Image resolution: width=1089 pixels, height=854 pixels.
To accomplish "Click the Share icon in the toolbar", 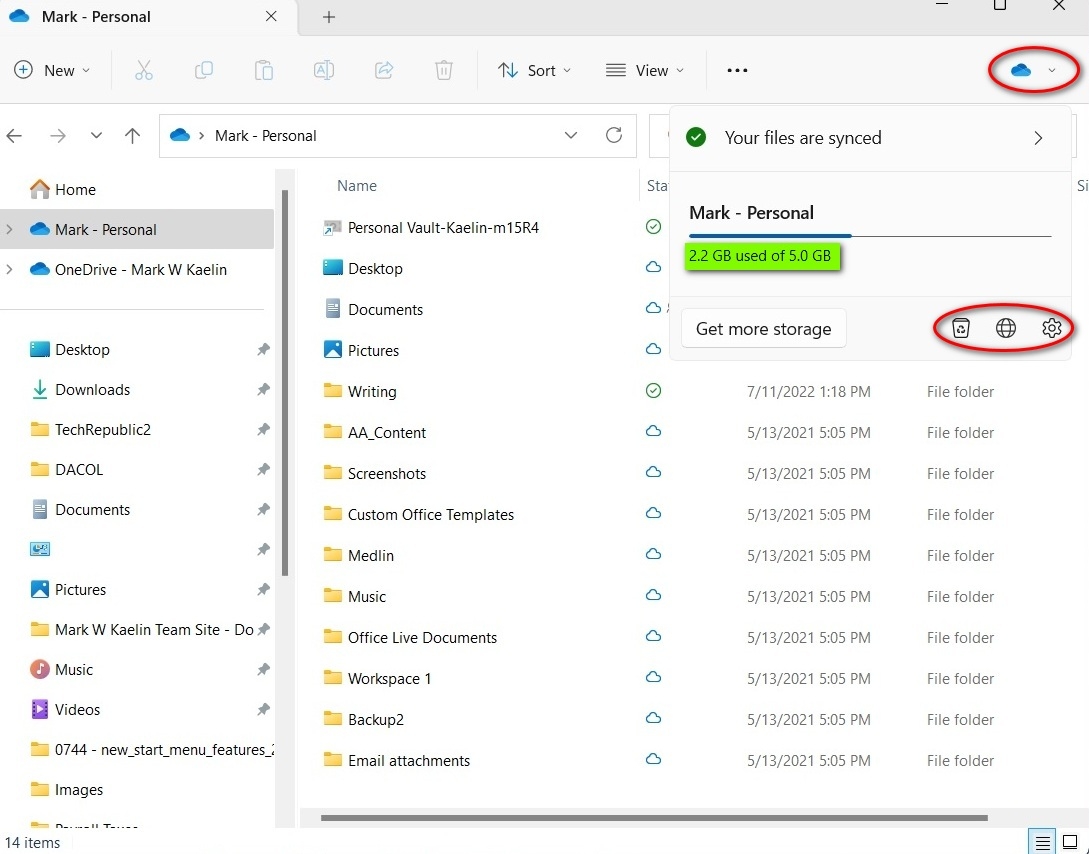I will coord(384,70).
